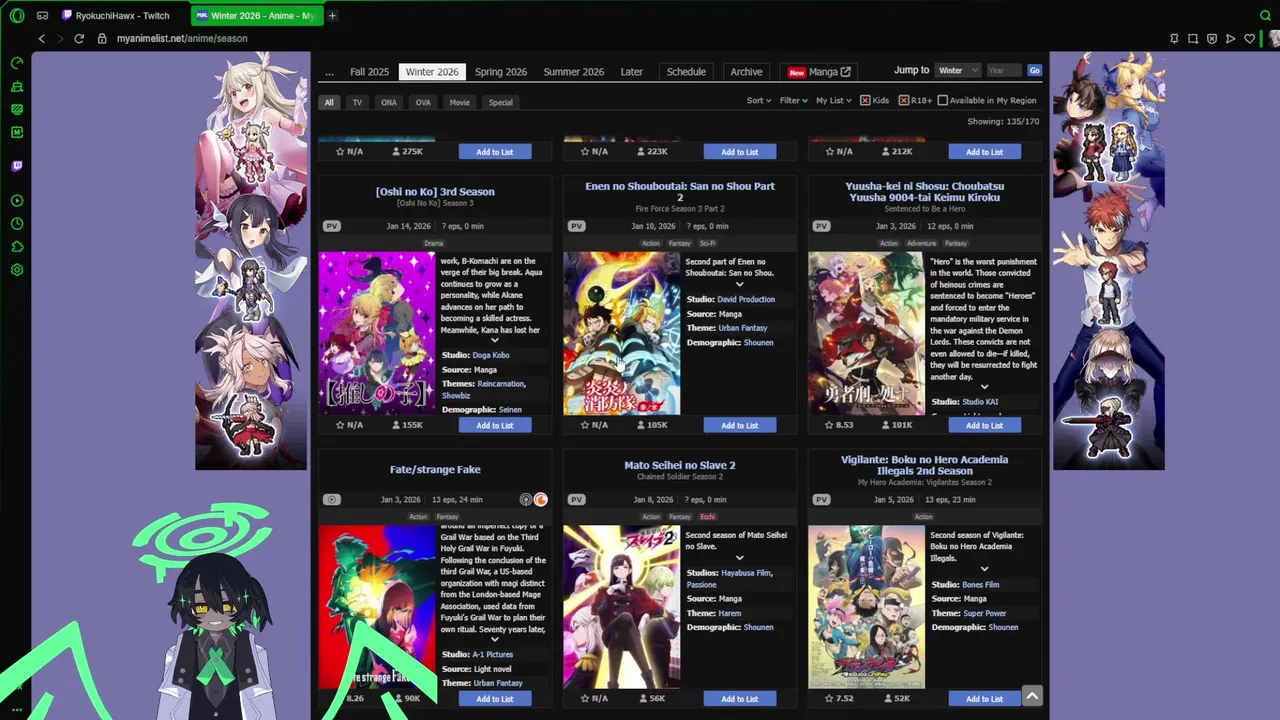
Task: Expand Enen no Shouboutai synopsis arrow
Action: (739, 284)
